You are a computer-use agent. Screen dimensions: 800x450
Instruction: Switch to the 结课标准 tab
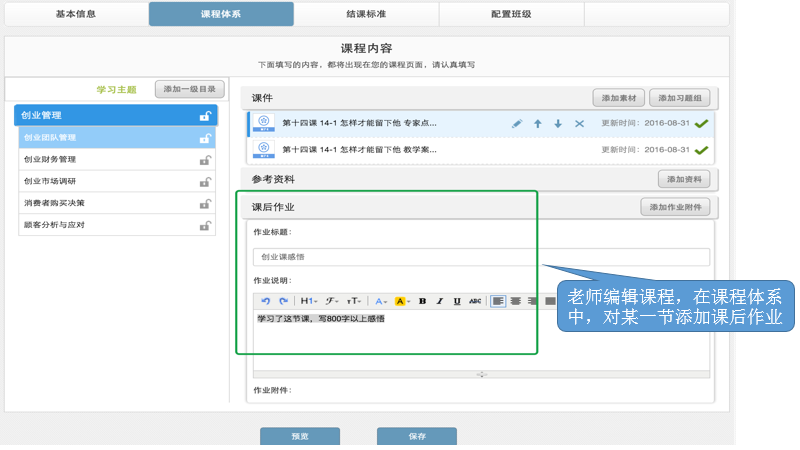click(366, 14)
